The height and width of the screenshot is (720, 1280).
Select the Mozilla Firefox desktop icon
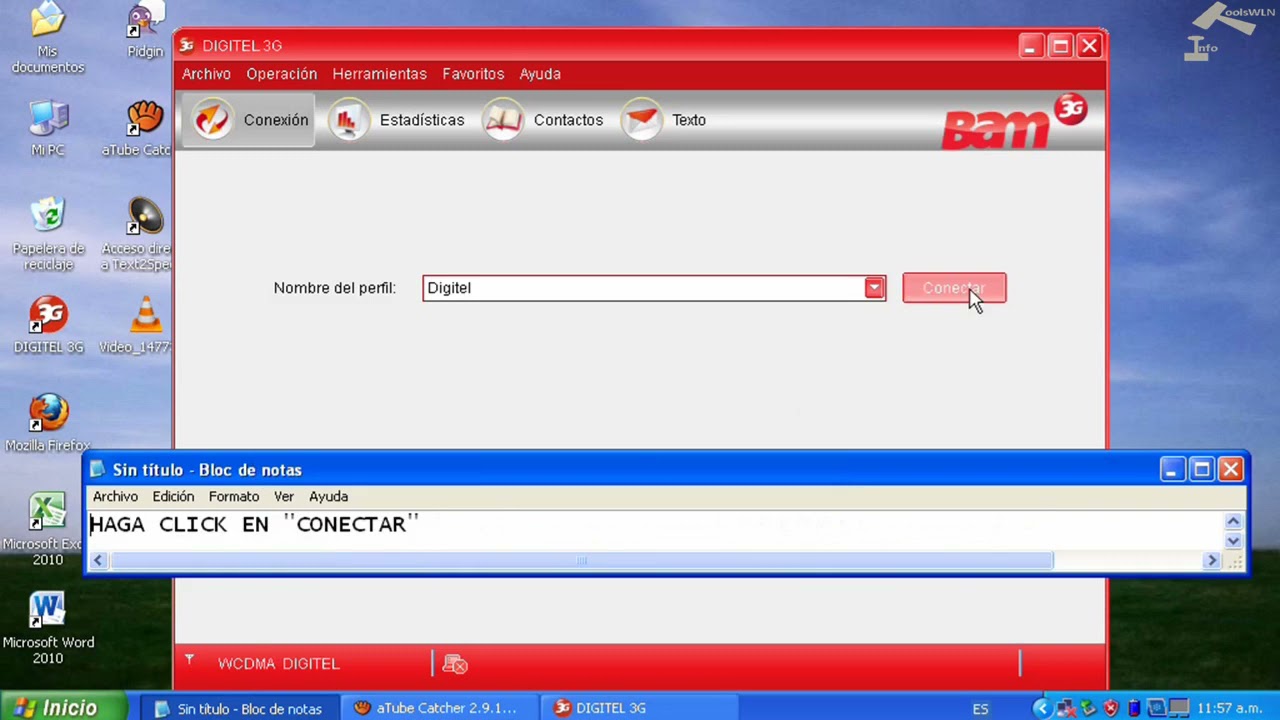point(48,422)
